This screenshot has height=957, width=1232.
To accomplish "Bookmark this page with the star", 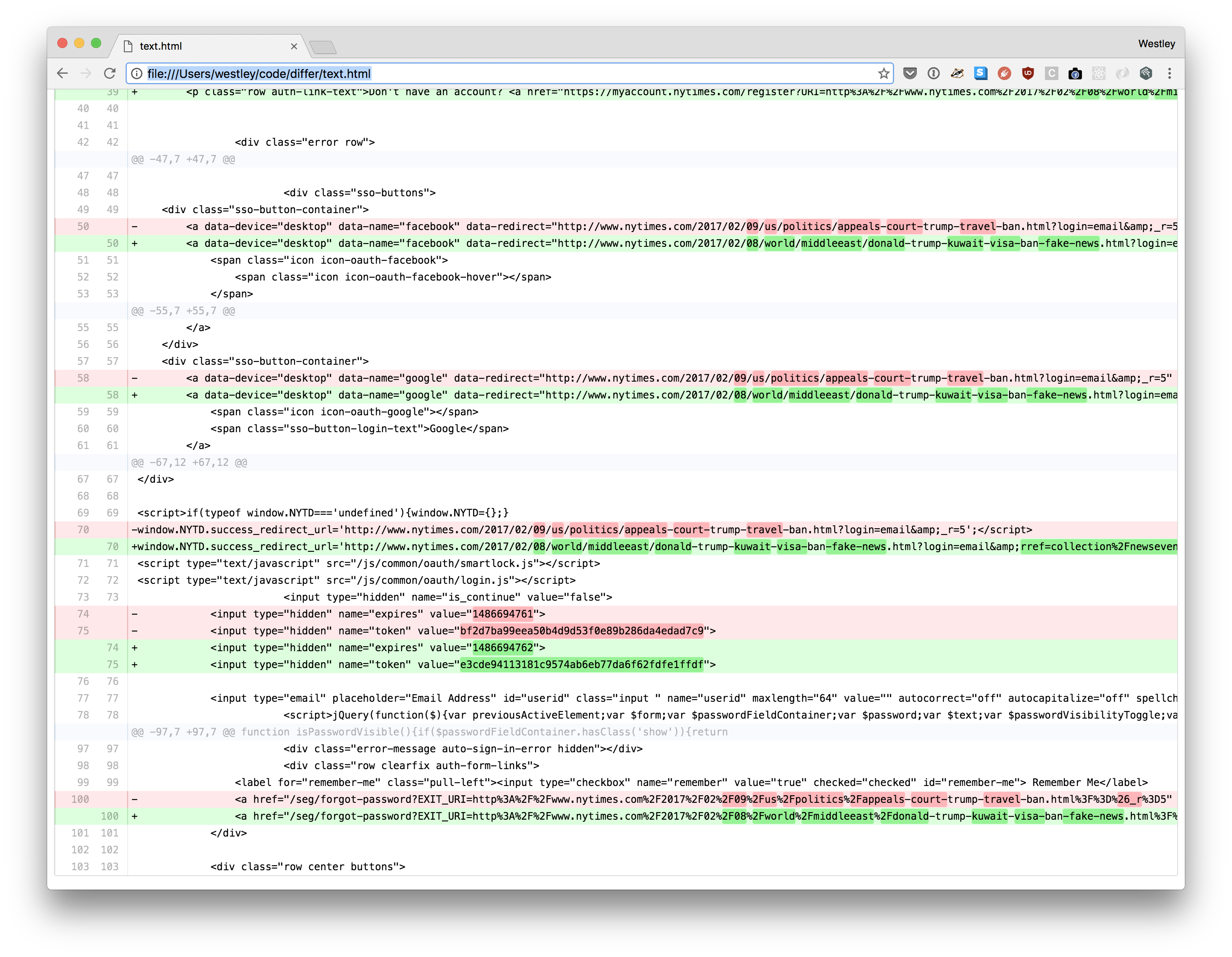I will coord(884,73).
